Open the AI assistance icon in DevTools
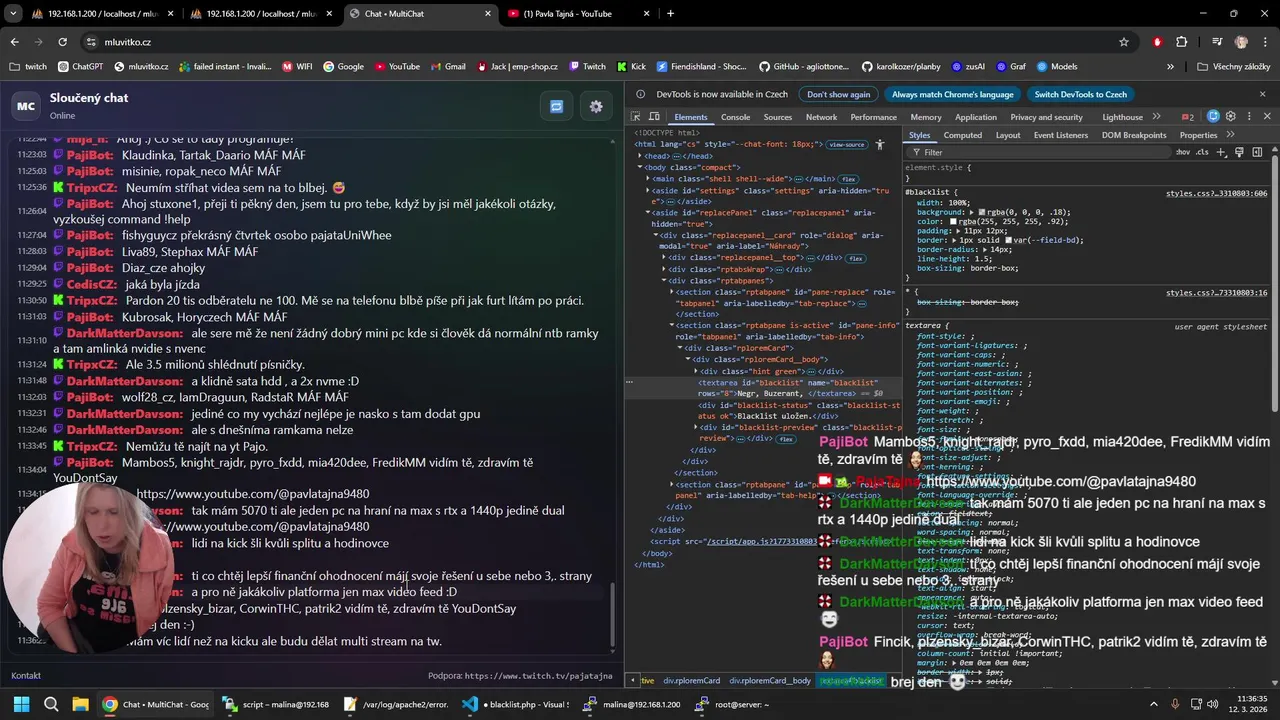1280x720 pixels. 1213,117
